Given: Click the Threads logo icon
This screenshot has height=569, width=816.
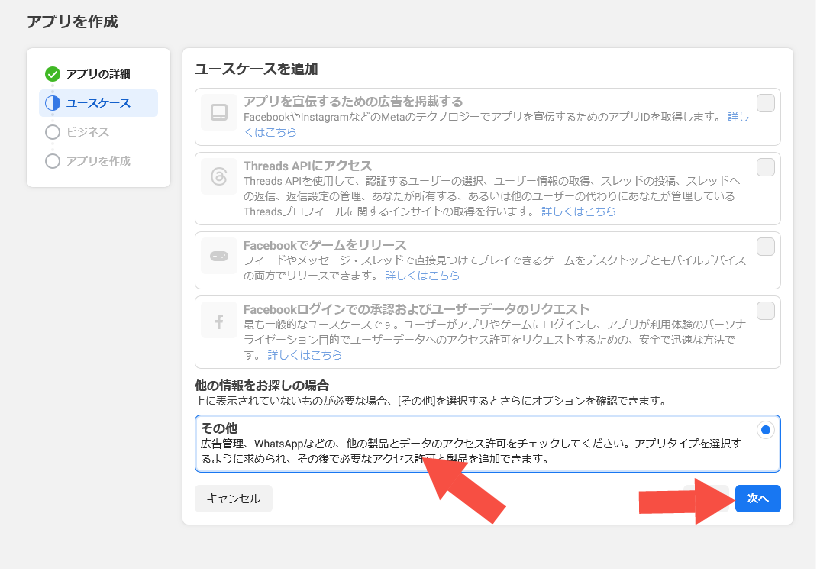Looking at the screenshot, I should coord(219,177).
